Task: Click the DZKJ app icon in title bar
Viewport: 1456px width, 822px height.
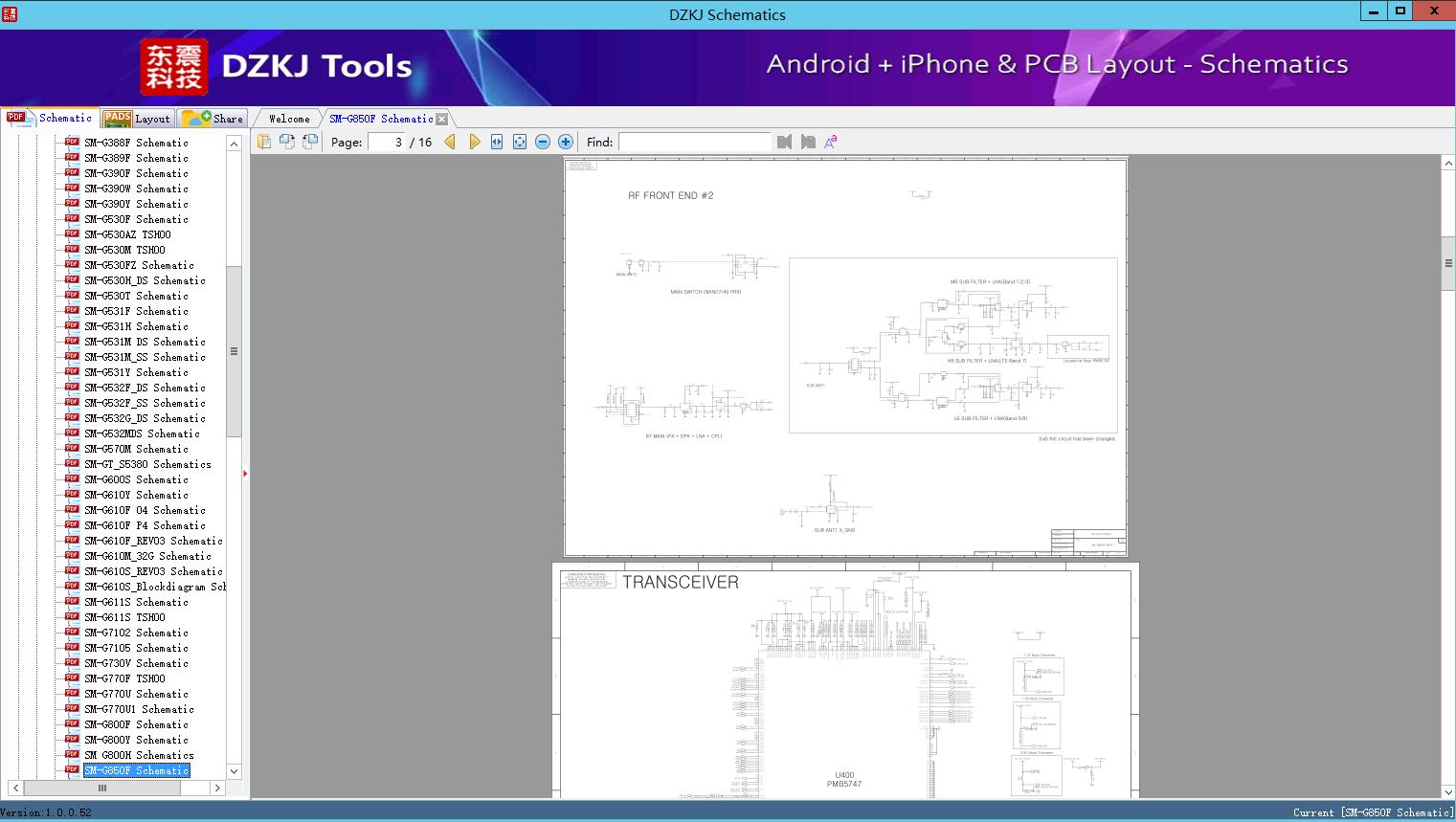Action: pos(10,13)
